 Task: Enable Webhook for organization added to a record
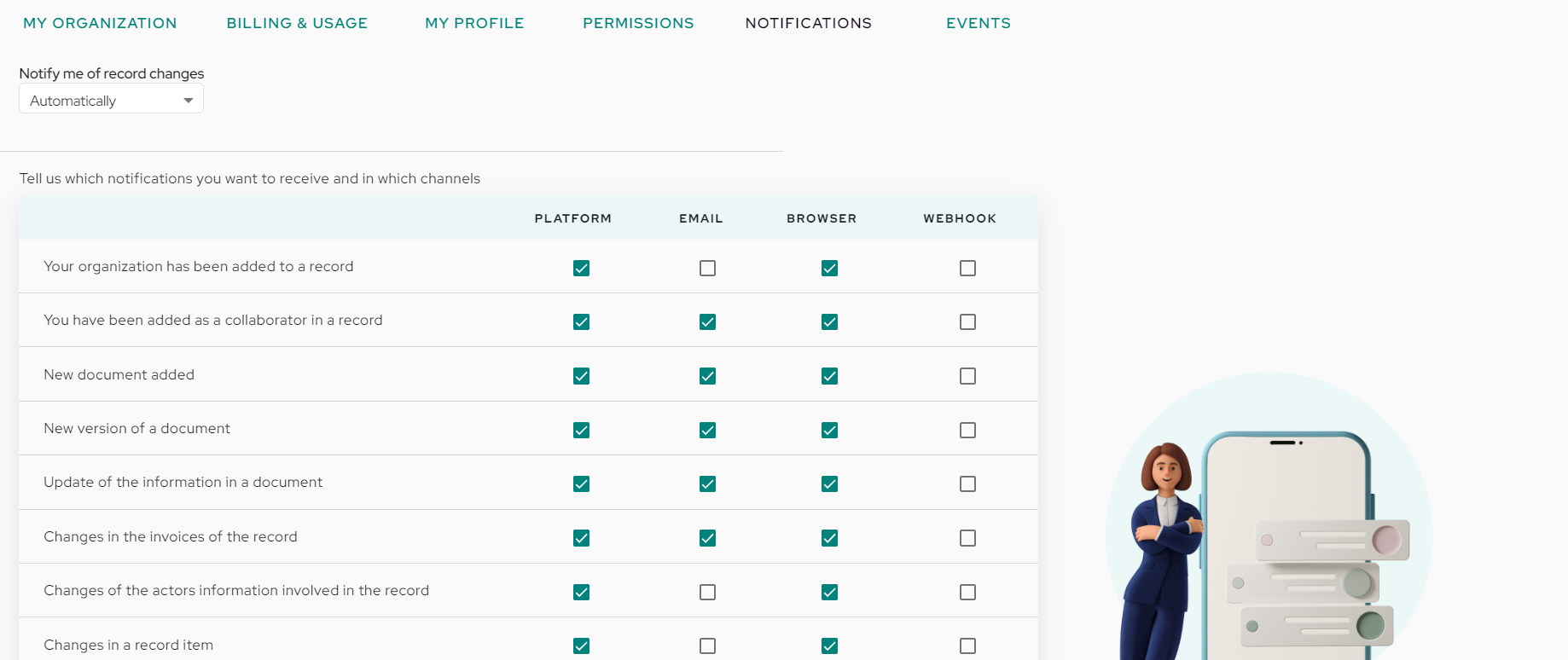coord(967,268)
